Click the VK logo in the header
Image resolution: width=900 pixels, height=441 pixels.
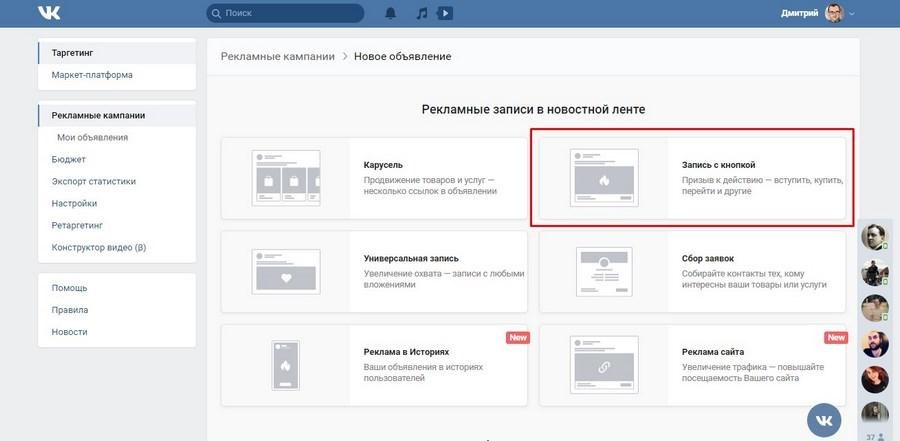(49, 13)
